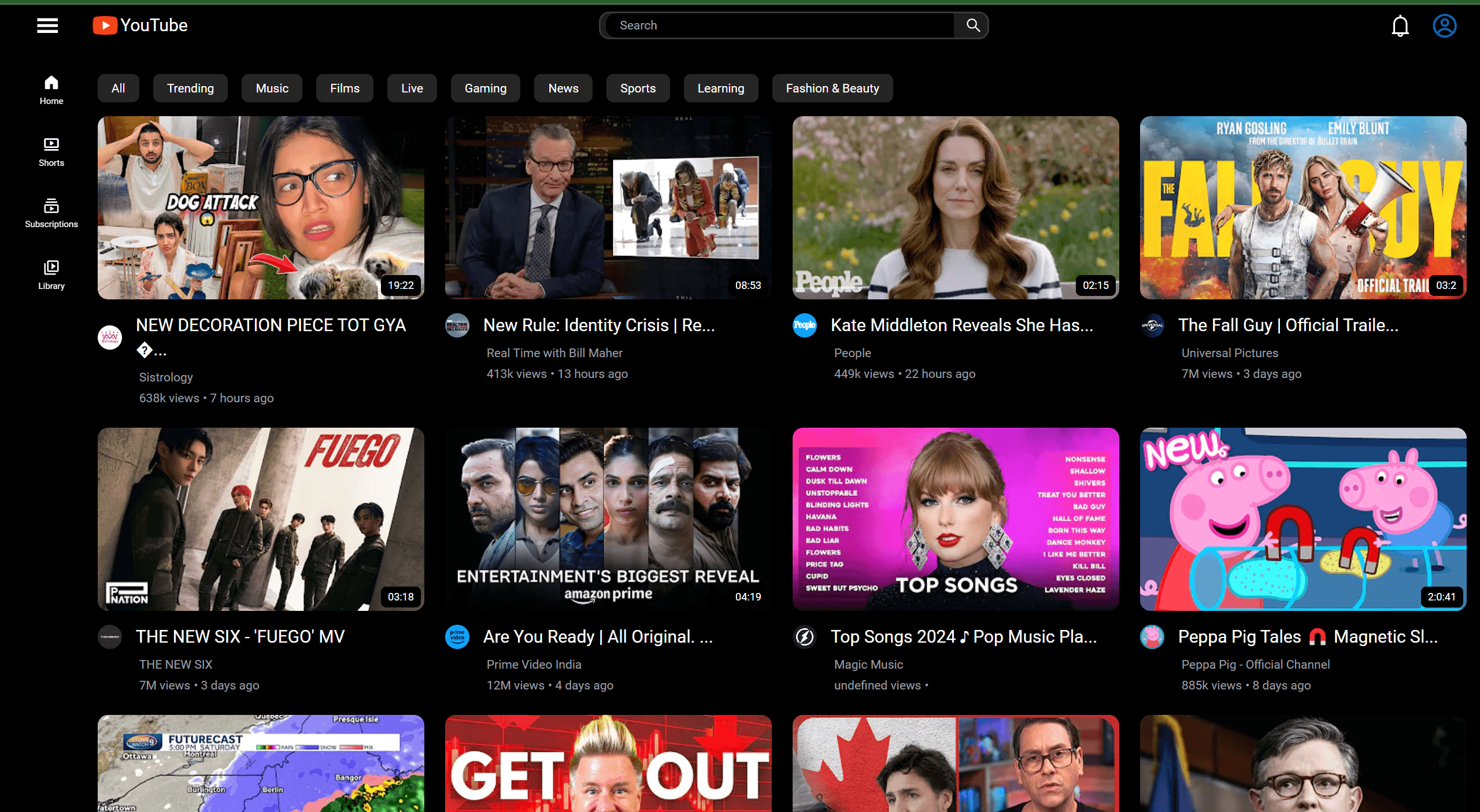The width and height of the screenshot is (1480, 812).
Task: Play the Kate Middleton video thumbnail
Action: coord(955,207)
